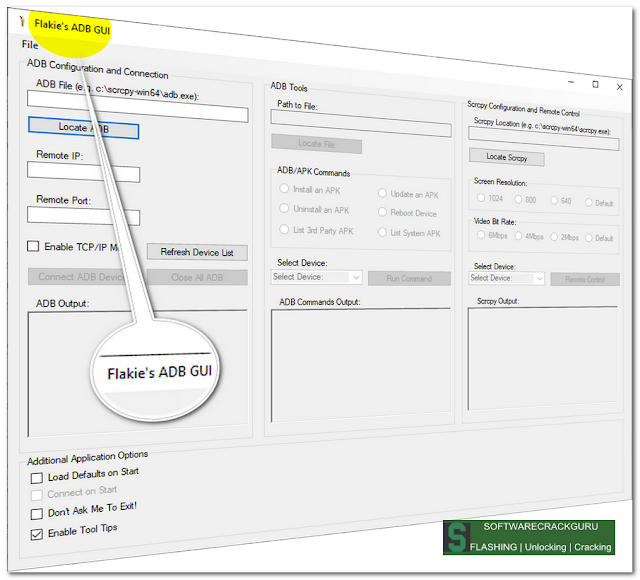Select Install an APK option
Image resolution: width=640 pixels, height=580 pixels.
(284, 189)
